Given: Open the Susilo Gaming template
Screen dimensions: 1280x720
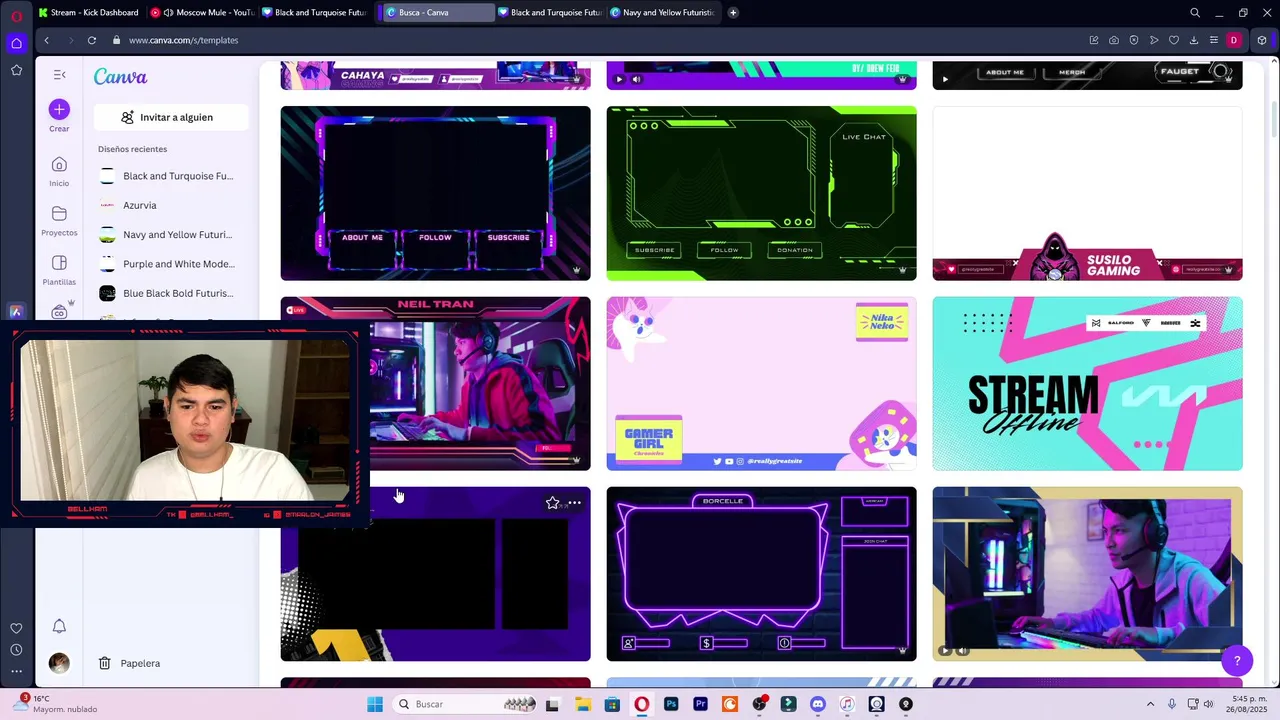Looking at the screenshot, I should coord(1087,193).
